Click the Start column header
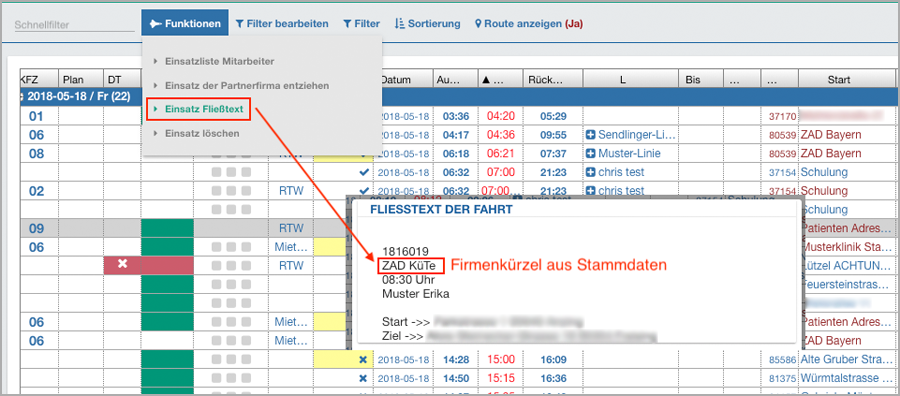Viewport: 900px width, 396px height. coord(839,80)
